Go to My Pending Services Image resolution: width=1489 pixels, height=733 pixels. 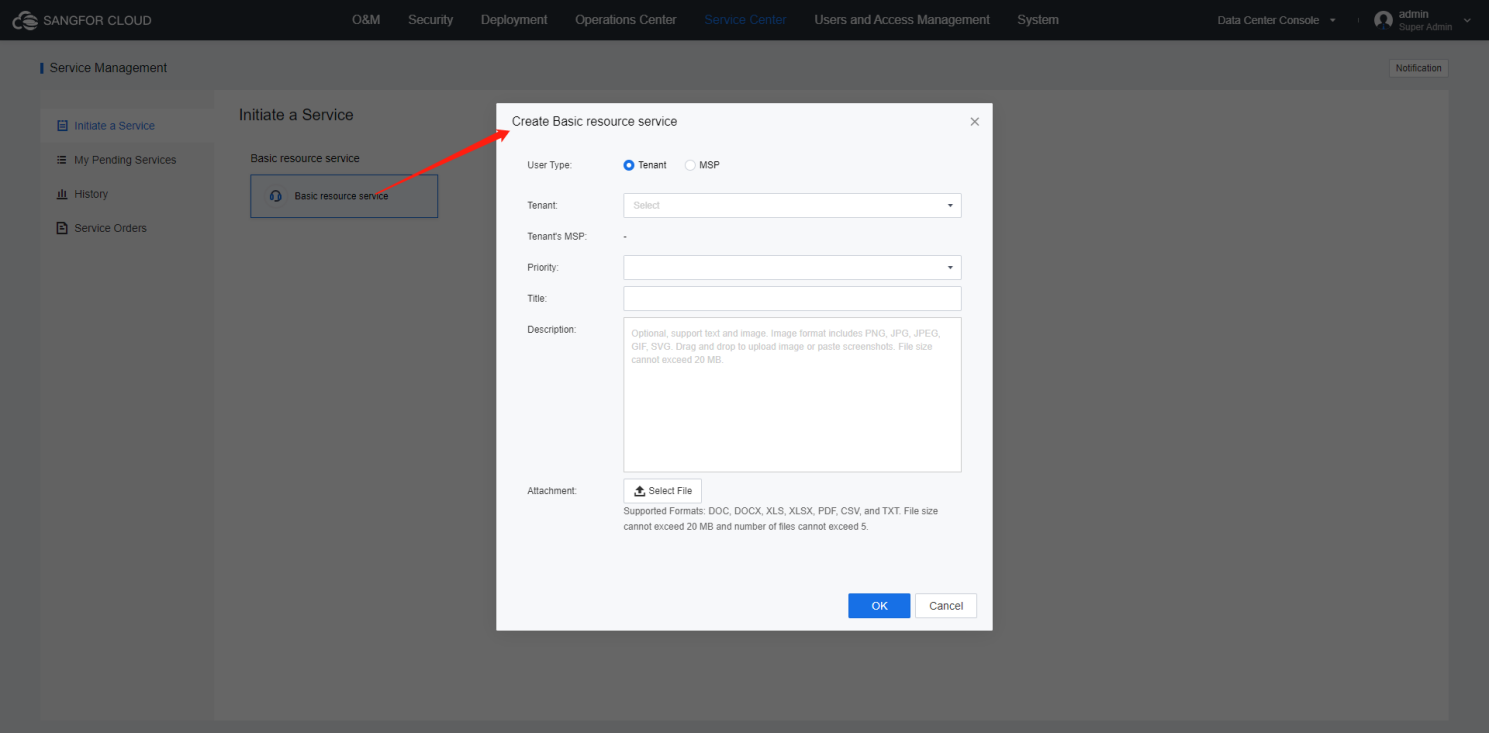(x=127, y=160)
